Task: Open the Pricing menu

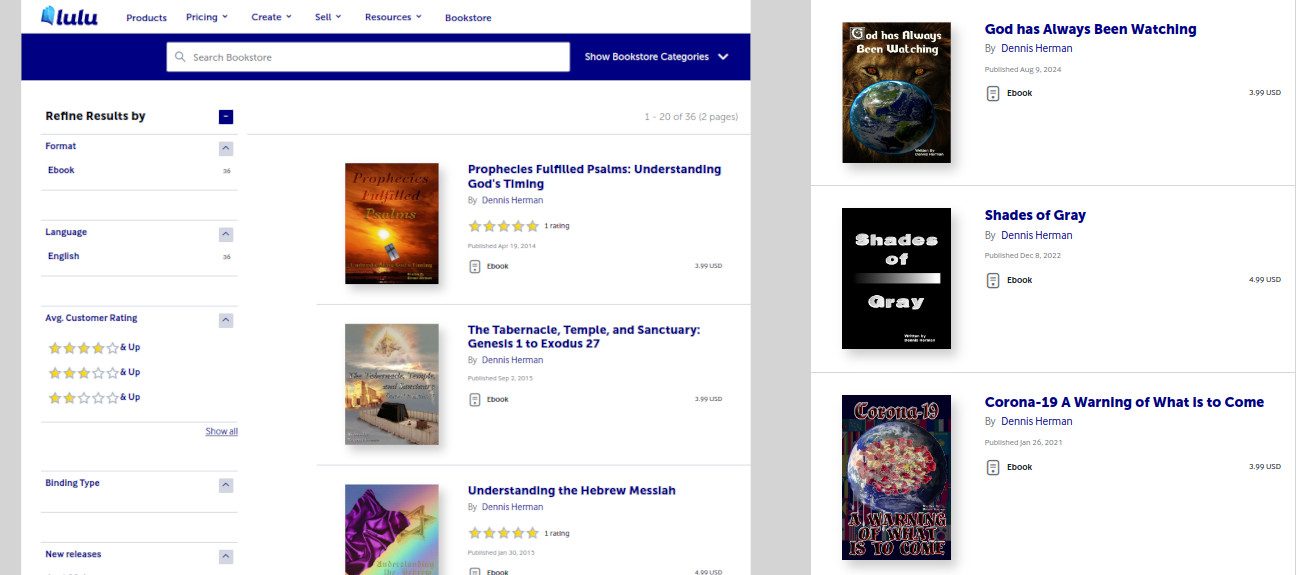Action: pyautogui.click(x=207, y=17)
